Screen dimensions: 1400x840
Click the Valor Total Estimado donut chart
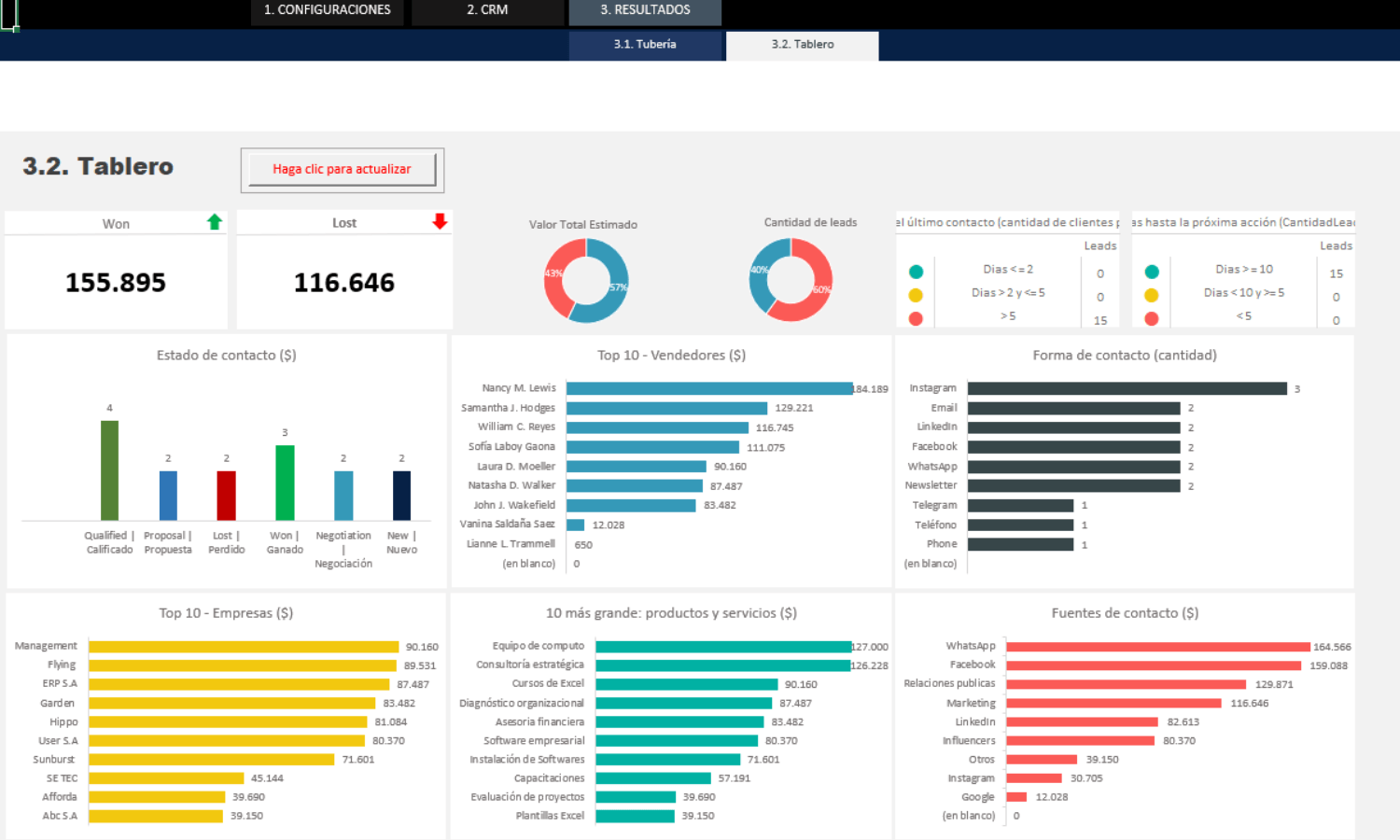[x=586, y=281]
